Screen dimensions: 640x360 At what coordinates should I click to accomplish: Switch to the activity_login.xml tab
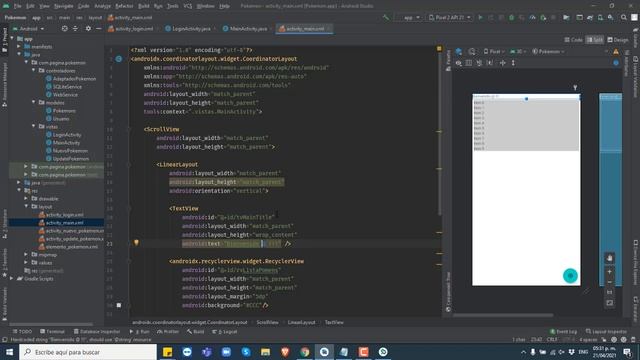coord(131,29)
